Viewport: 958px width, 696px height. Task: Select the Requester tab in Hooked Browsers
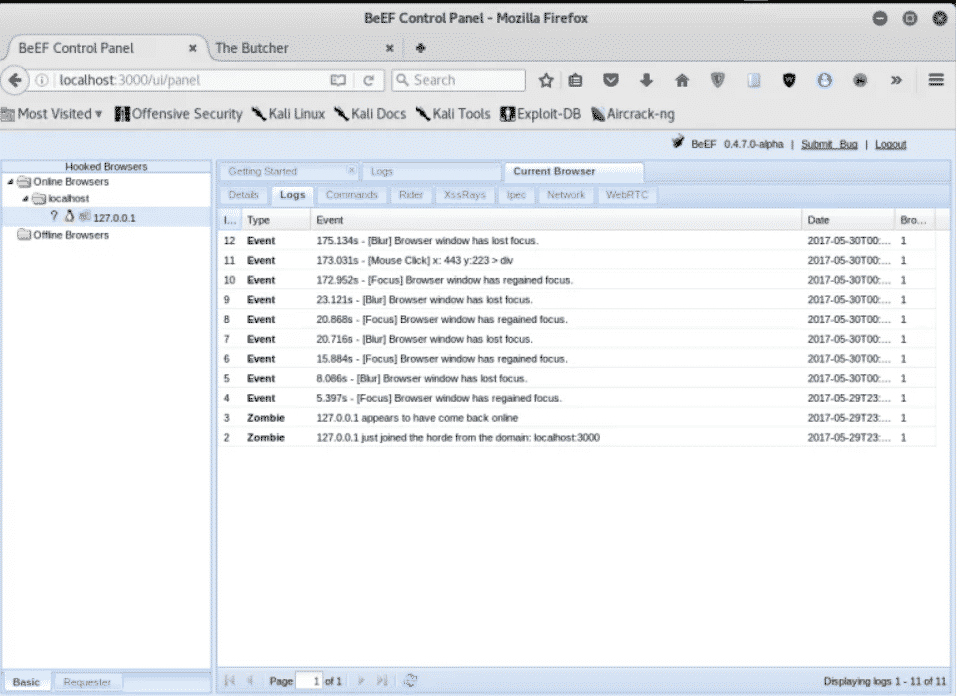[87, 682]
